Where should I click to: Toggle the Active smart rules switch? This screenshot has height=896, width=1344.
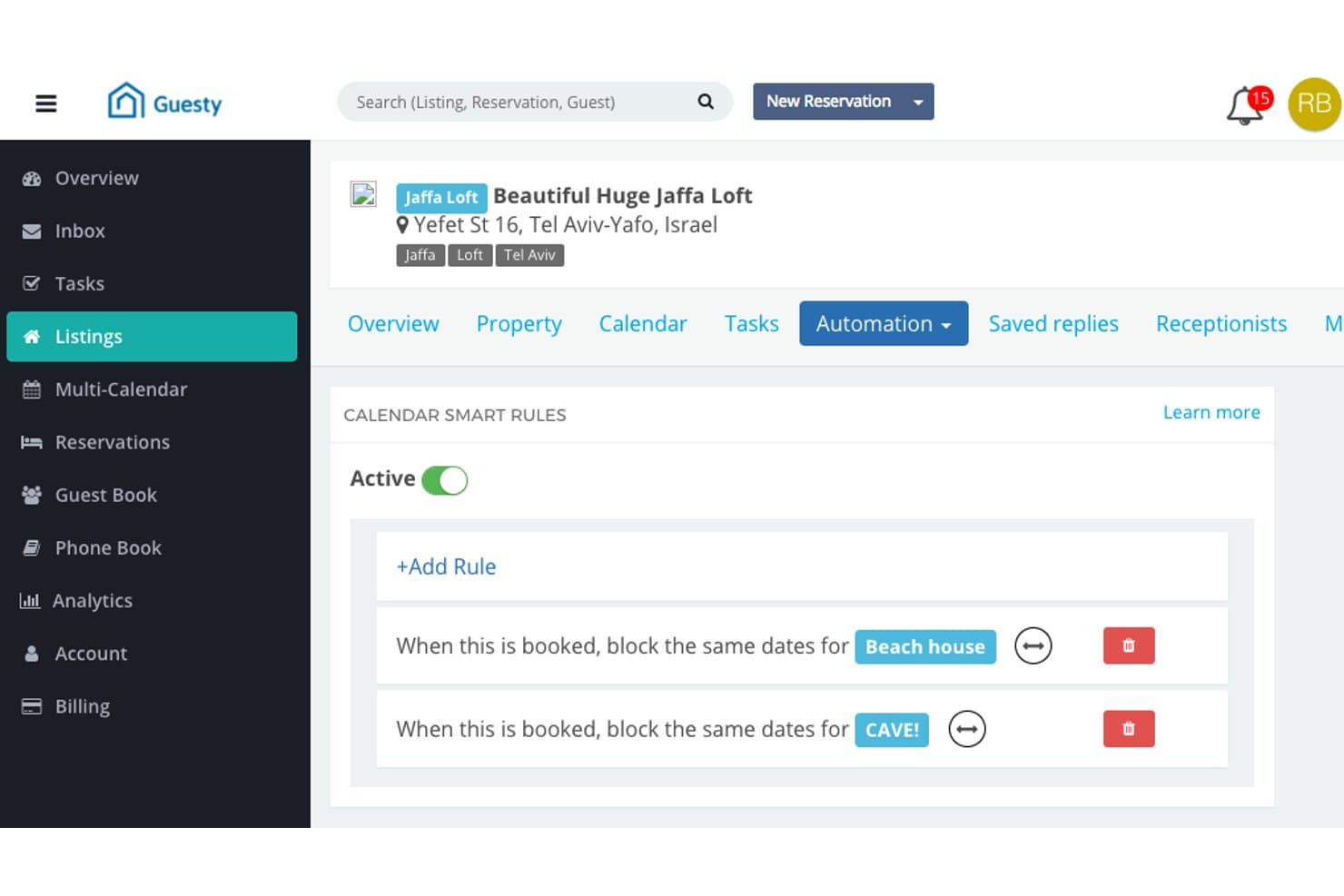(x=444, y=480)
